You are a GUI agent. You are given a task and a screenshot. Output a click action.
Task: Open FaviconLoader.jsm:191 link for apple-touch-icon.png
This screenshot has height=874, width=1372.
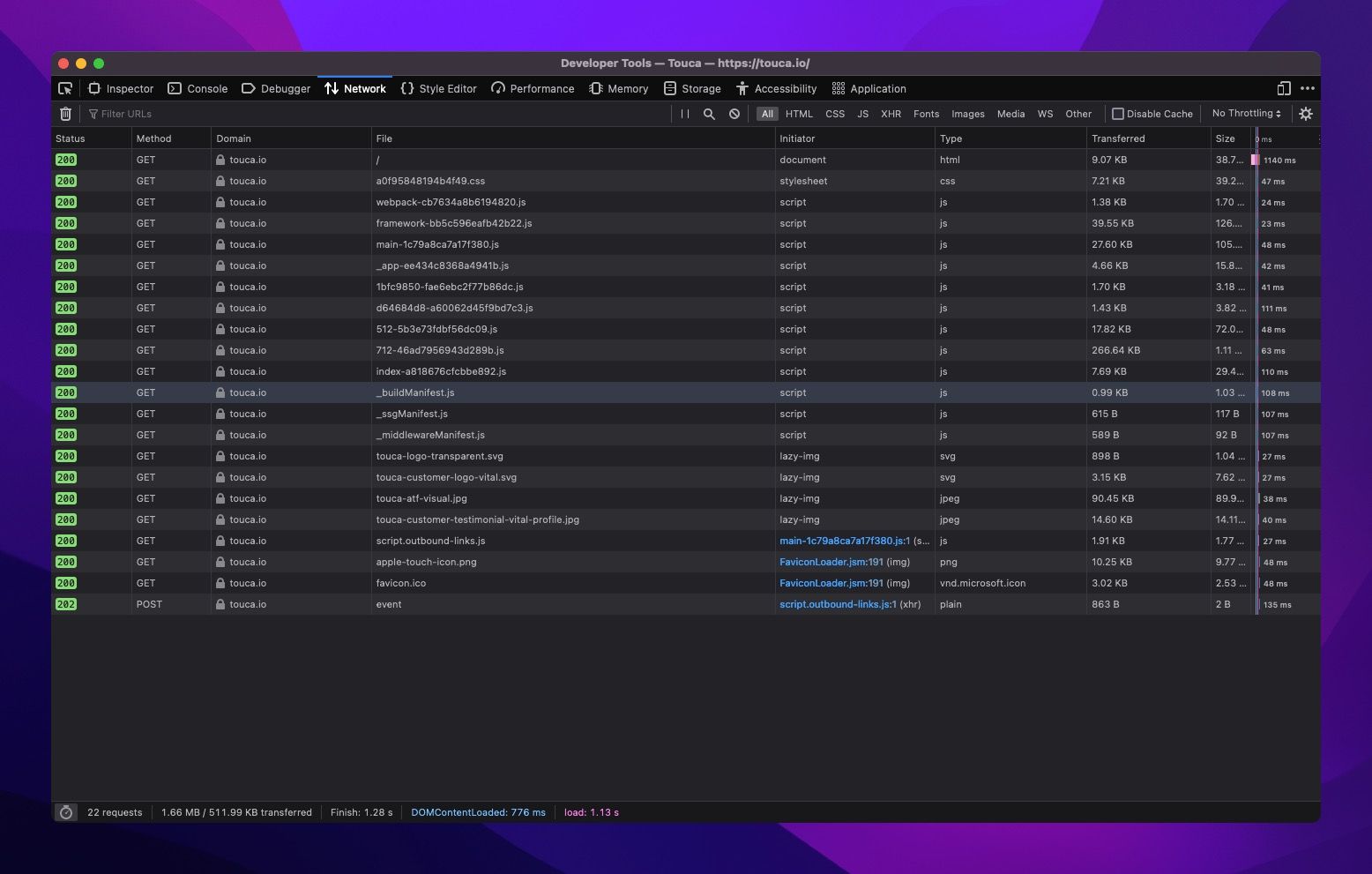831,562
